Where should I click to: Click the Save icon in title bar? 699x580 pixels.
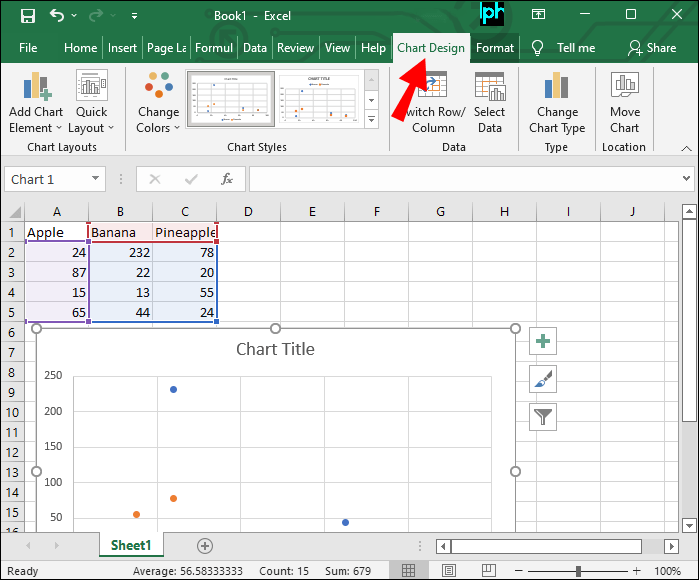27,16
